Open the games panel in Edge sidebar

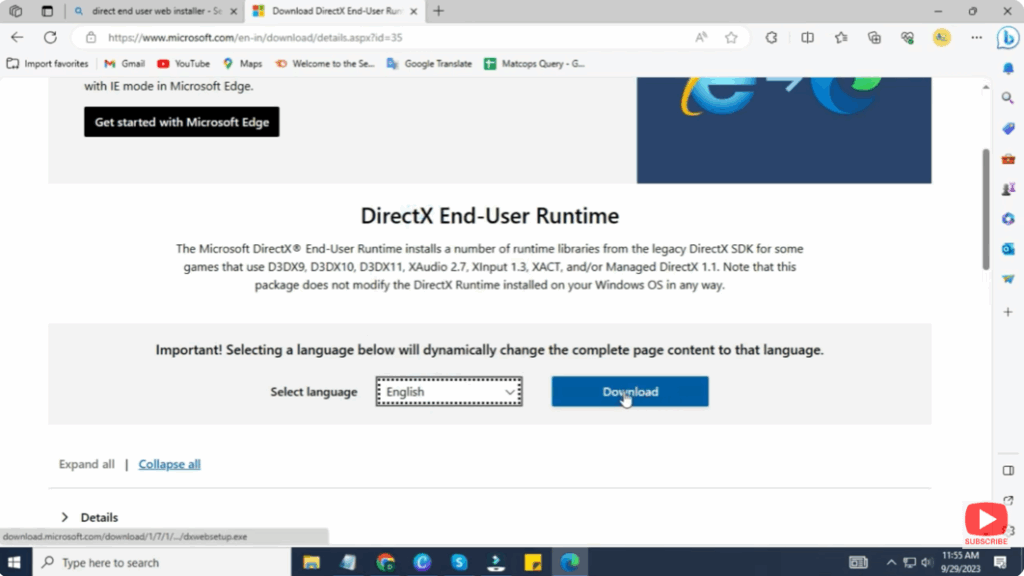pos(1008,188)
